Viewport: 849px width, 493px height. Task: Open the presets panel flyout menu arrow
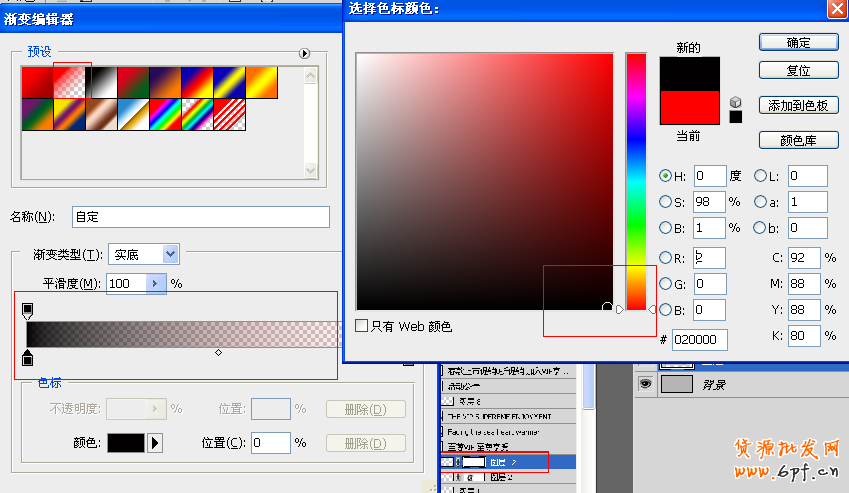pos(303,53)
